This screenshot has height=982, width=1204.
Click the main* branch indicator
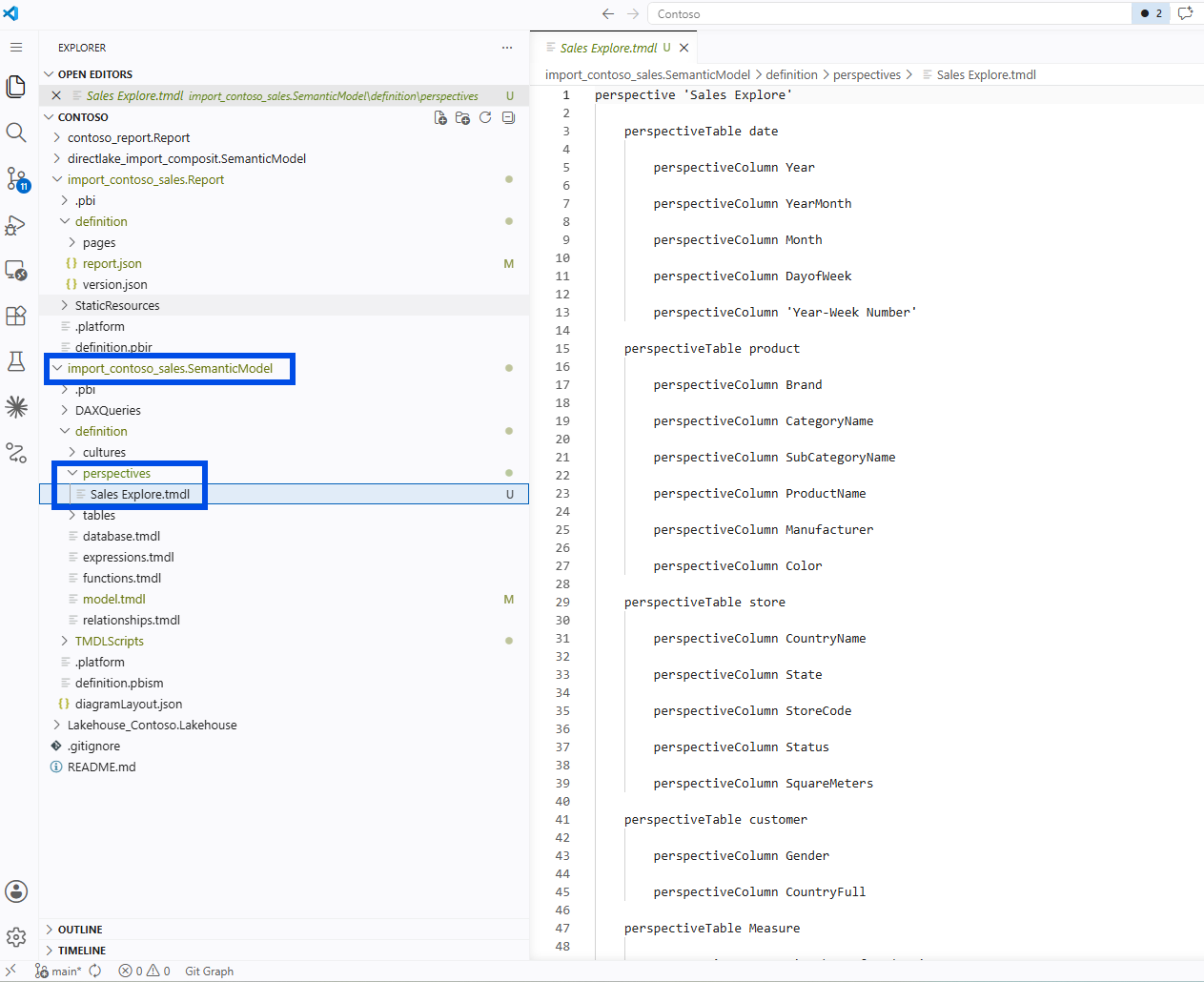[x=58, y=971]
